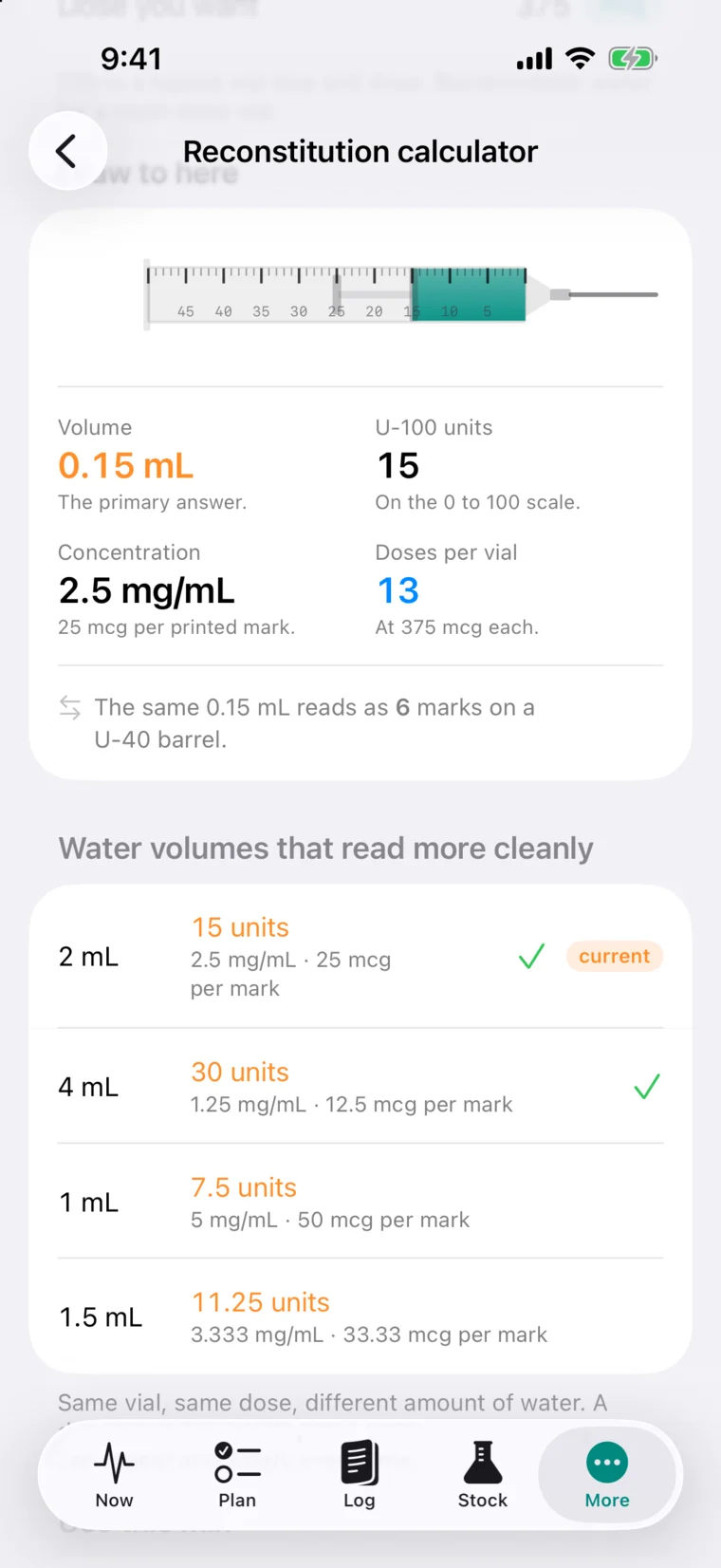Tap the 13 doses per vial value
This screenshot has height=1568, width=721.
pos(398,591)
